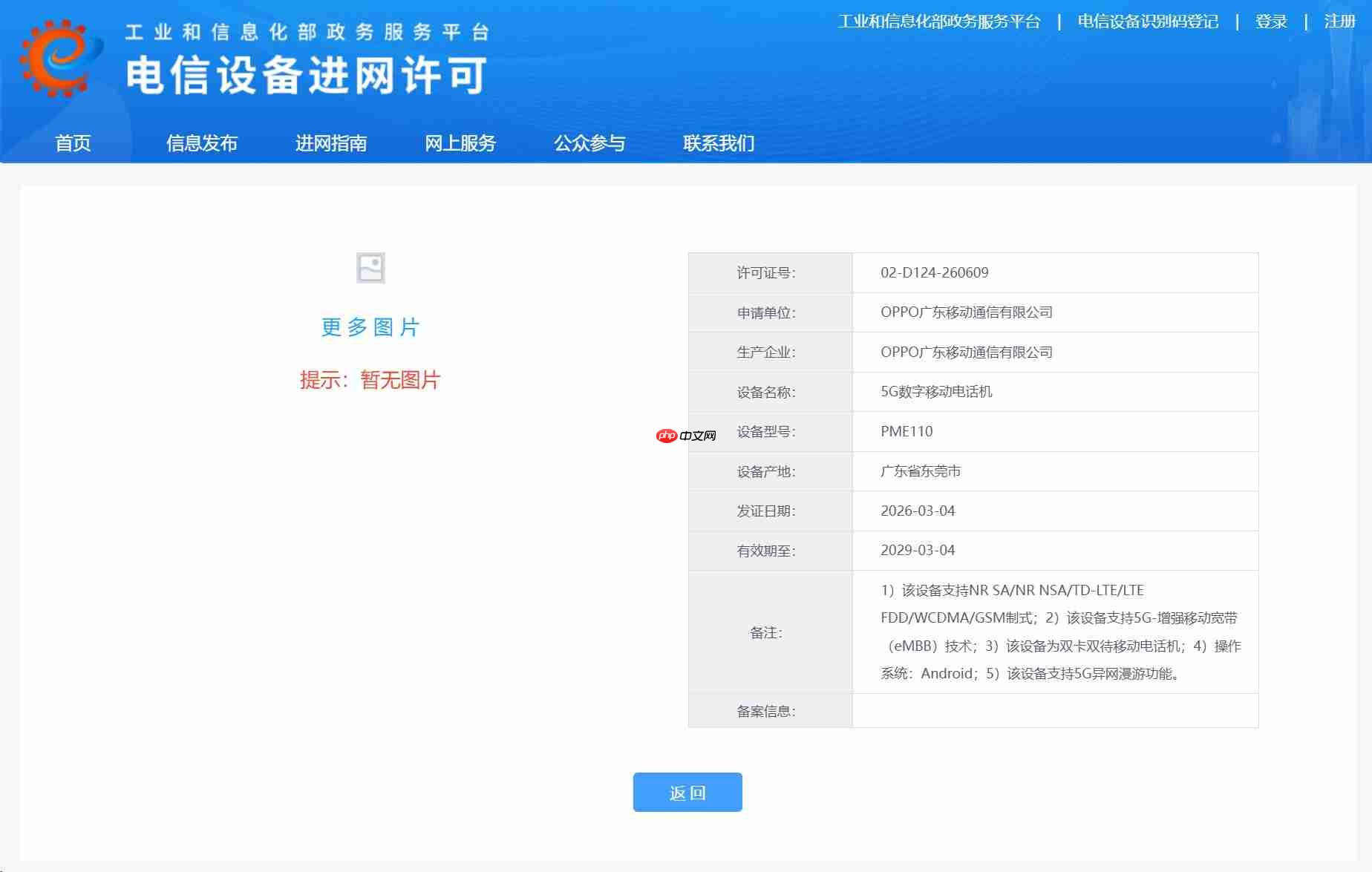
Task: Click the 设备型号 label cell
Action: (770, 432)
